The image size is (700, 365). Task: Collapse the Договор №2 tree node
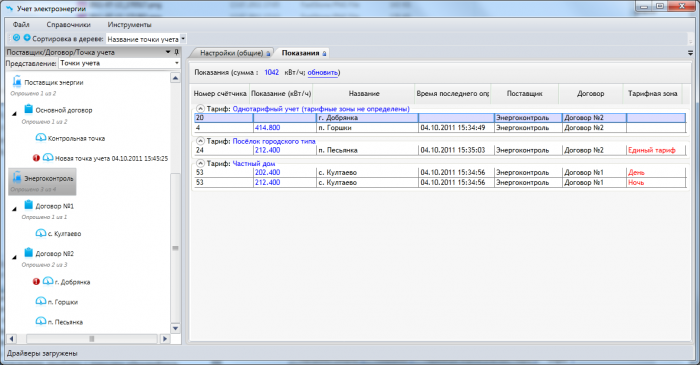(x=14, y=257)
